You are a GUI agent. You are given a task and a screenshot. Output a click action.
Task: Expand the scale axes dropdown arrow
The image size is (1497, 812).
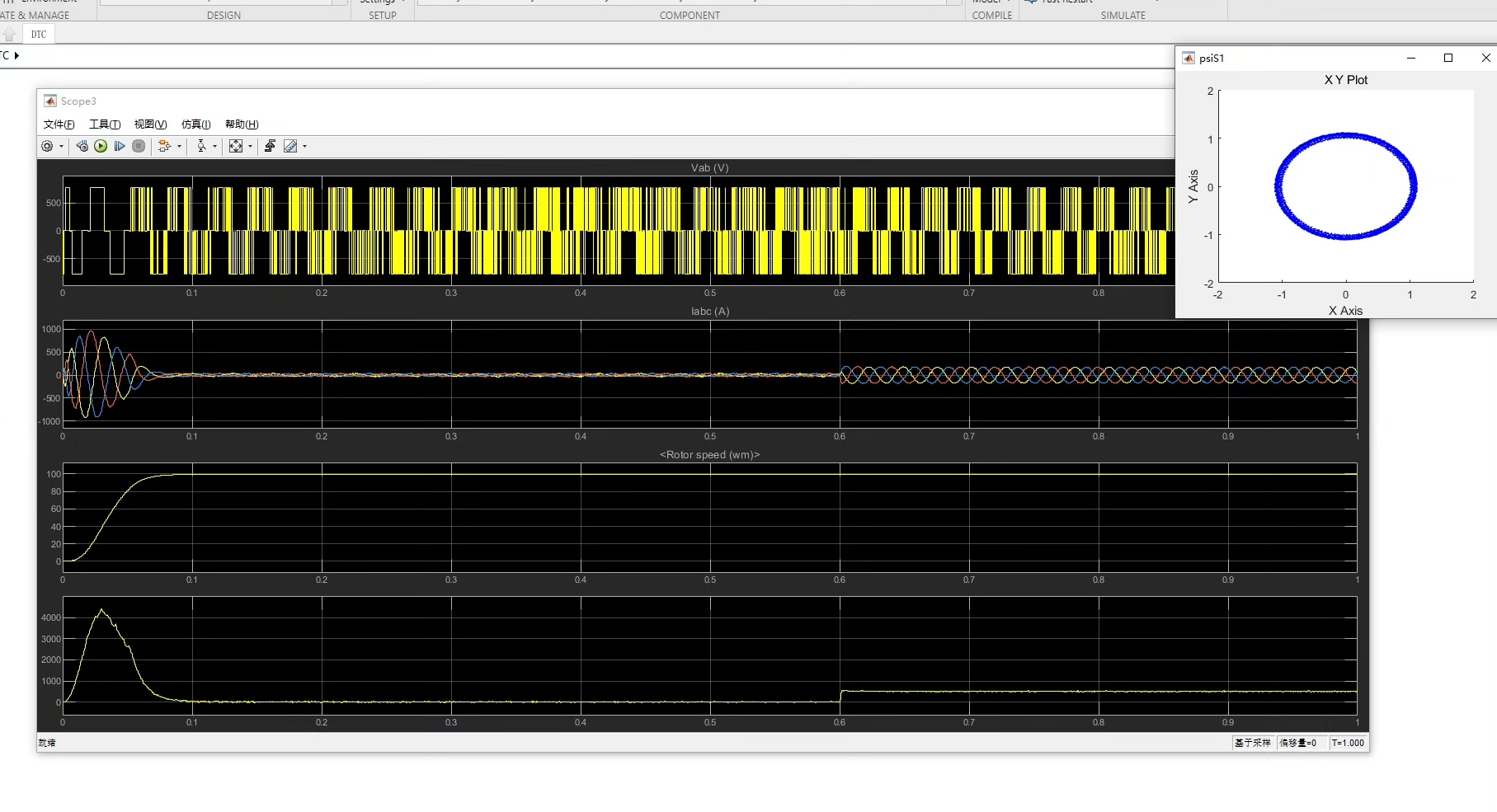[251, 147]
